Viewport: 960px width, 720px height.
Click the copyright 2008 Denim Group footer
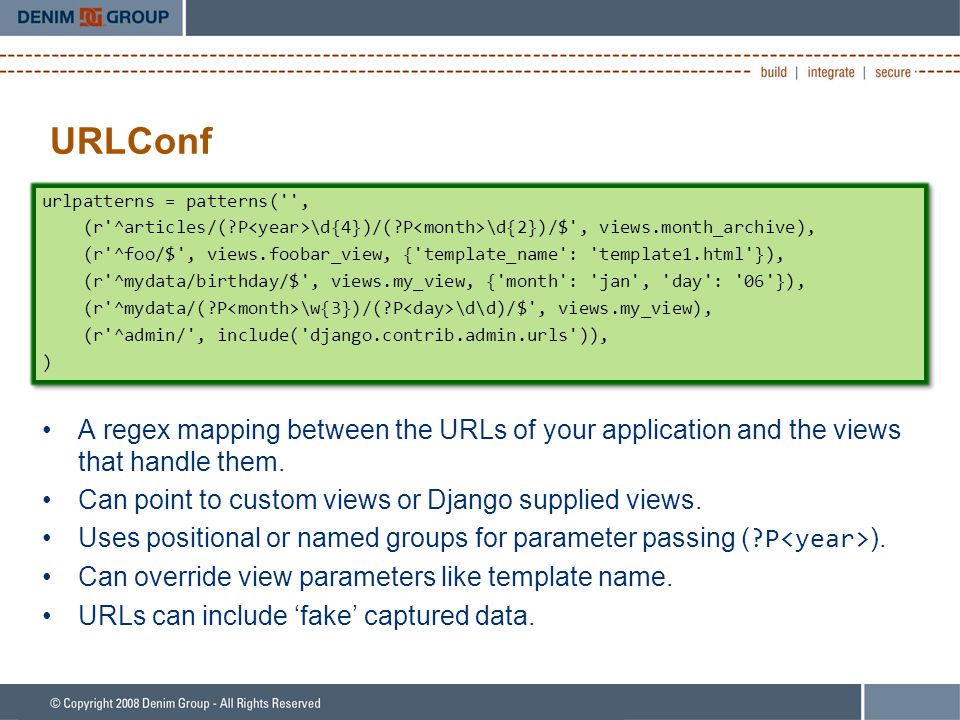[x=185, y=703]
